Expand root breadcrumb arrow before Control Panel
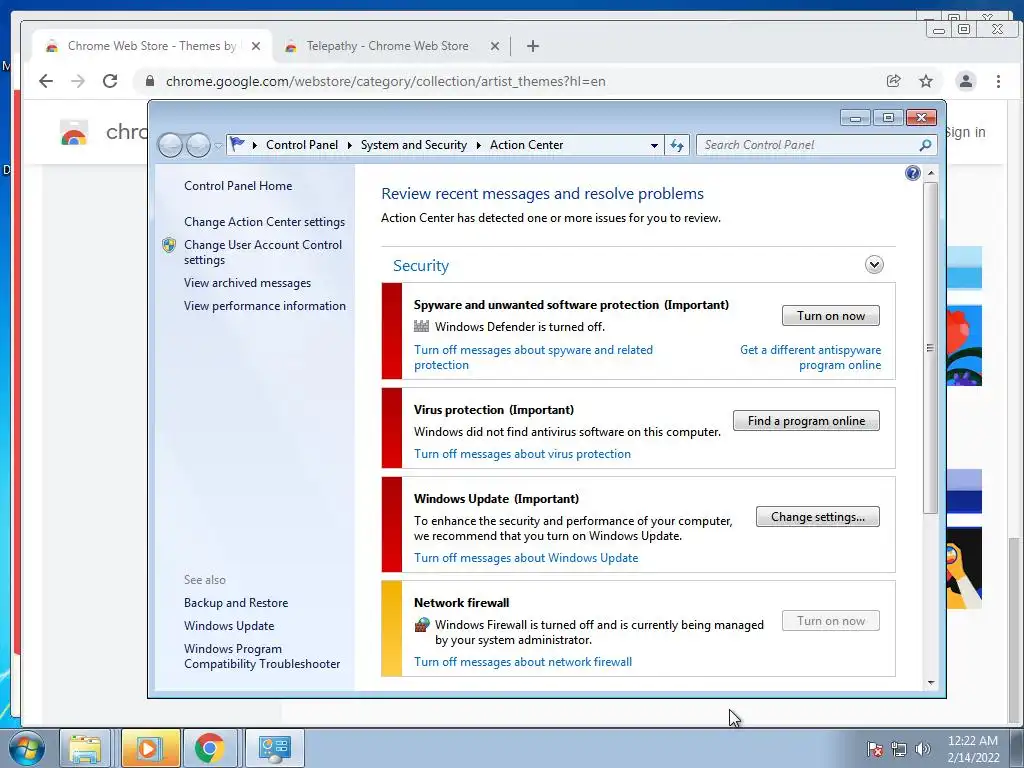 coord(255,145)
